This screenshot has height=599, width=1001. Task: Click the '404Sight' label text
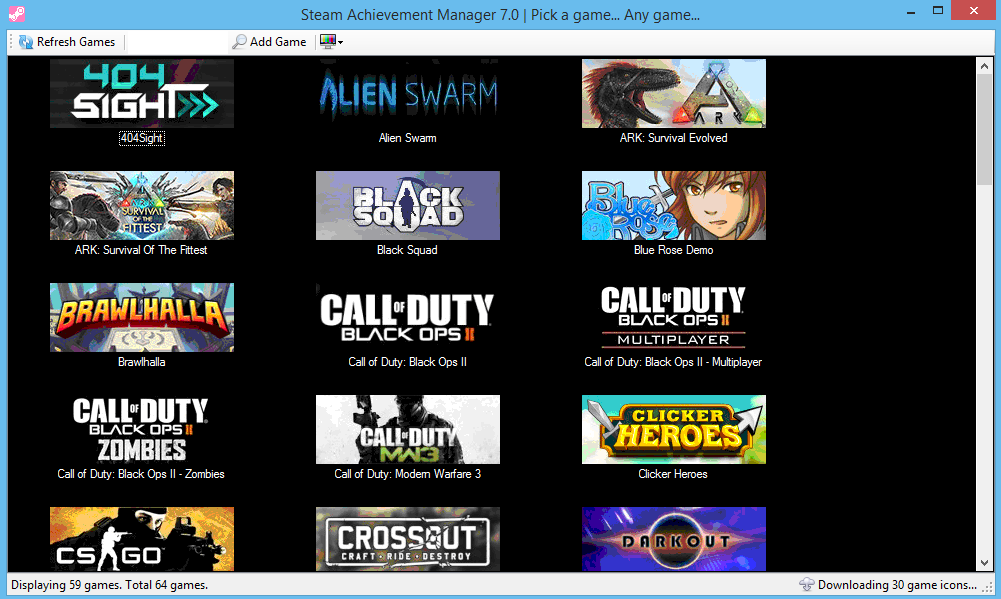pos(142,138)
